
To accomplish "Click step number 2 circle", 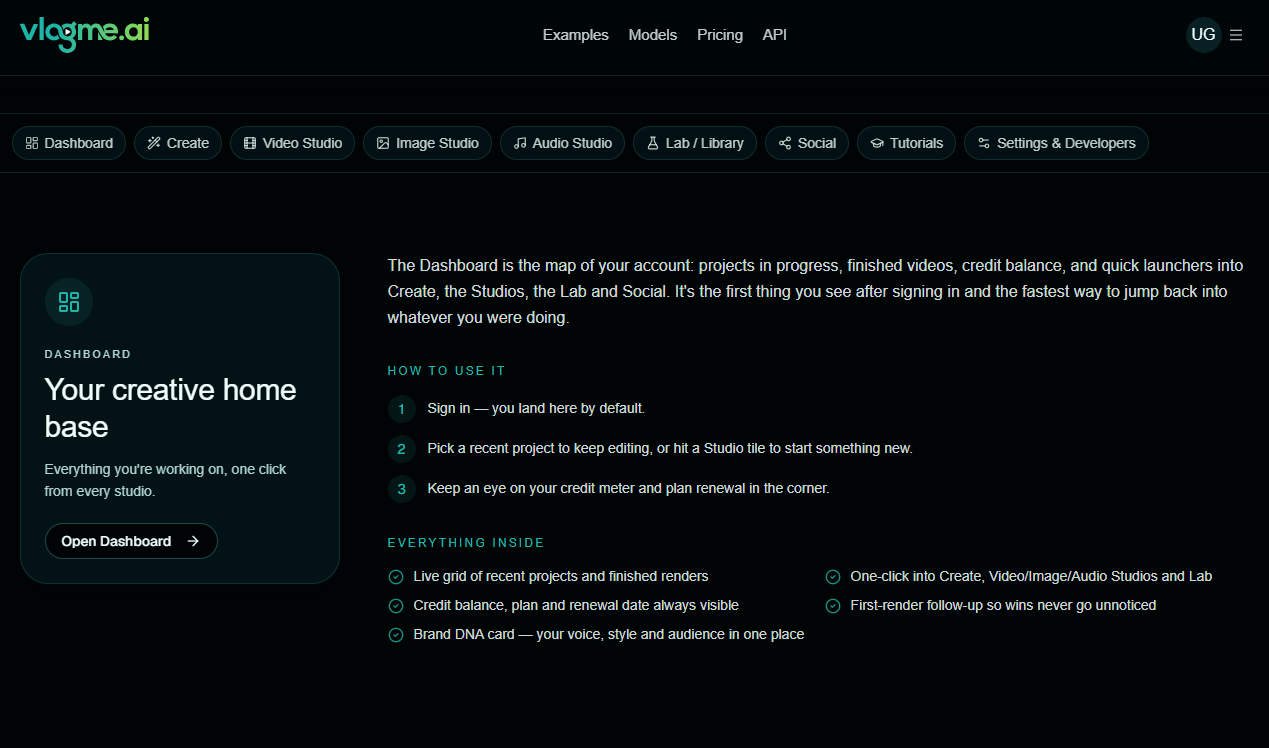I will click(401, 449).
